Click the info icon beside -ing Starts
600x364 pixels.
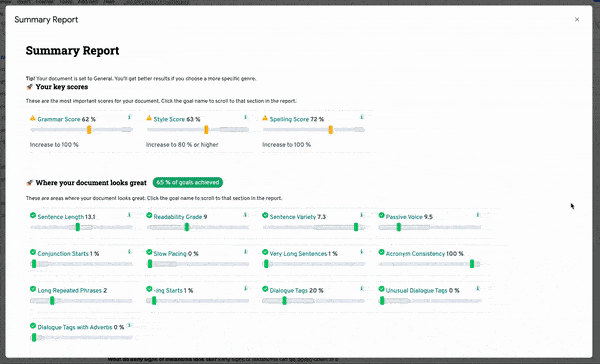point(246,288)
